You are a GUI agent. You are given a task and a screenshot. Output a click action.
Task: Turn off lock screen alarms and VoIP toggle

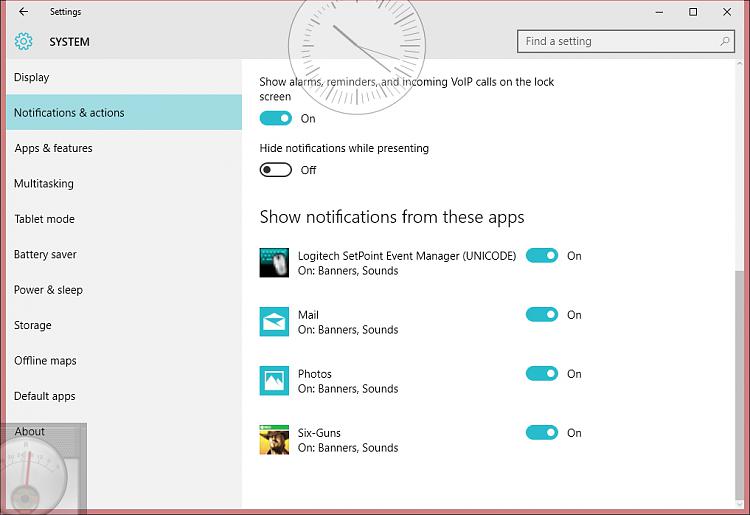[276, 118]
